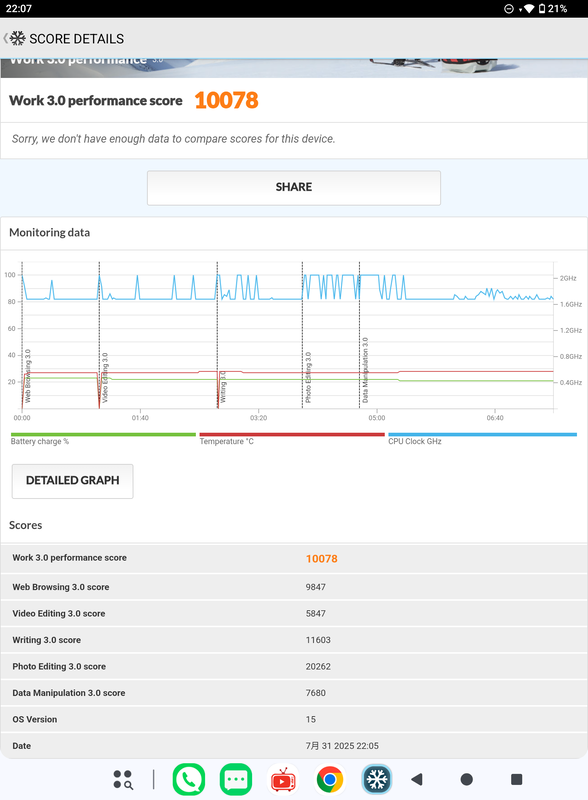
Task: Open the DETAILED GRAPH button
Action: (72, 481)
